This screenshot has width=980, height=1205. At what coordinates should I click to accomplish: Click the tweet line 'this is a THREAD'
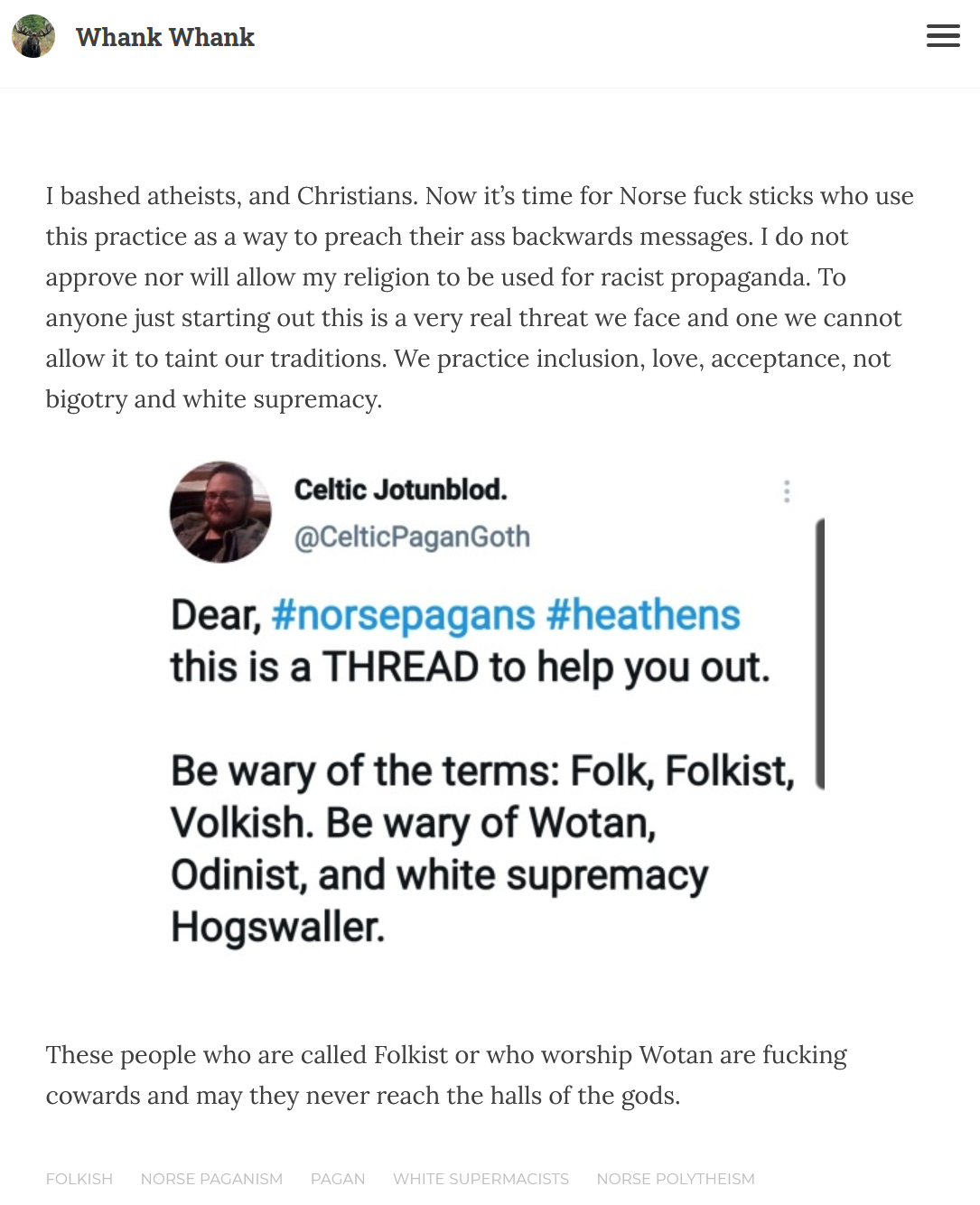point(470,668)
